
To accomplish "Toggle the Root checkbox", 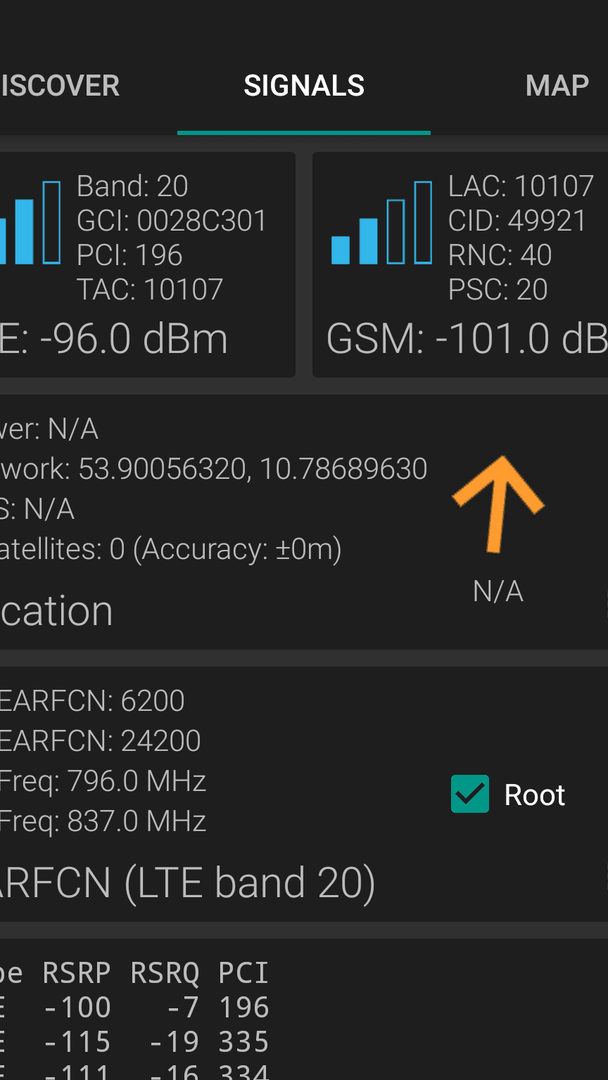I will click(x=470, y=793).
